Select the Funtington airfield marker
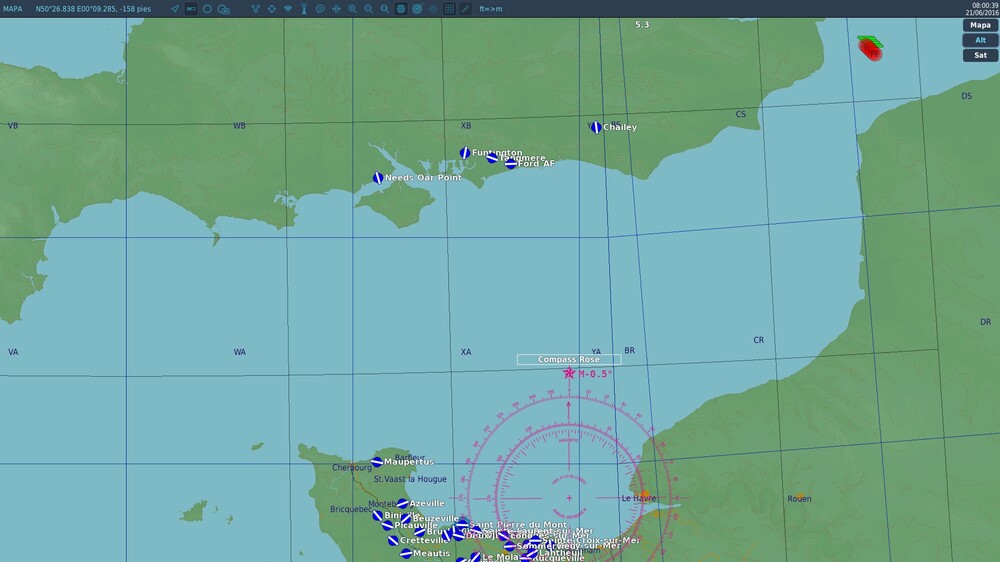This screenshot has height=562, width=1000. [465, 153]
